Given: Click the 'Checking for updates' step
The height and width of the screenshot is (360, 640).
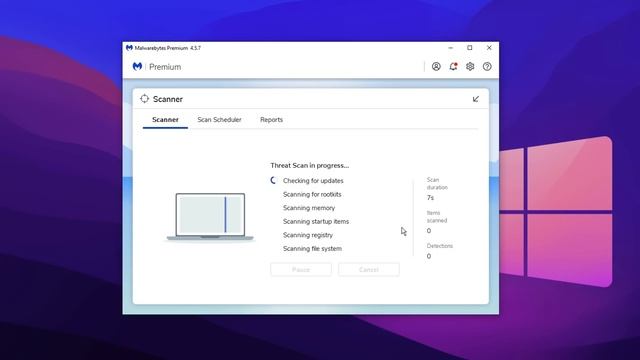Looking at the screenshot, I should click(313, 181).
